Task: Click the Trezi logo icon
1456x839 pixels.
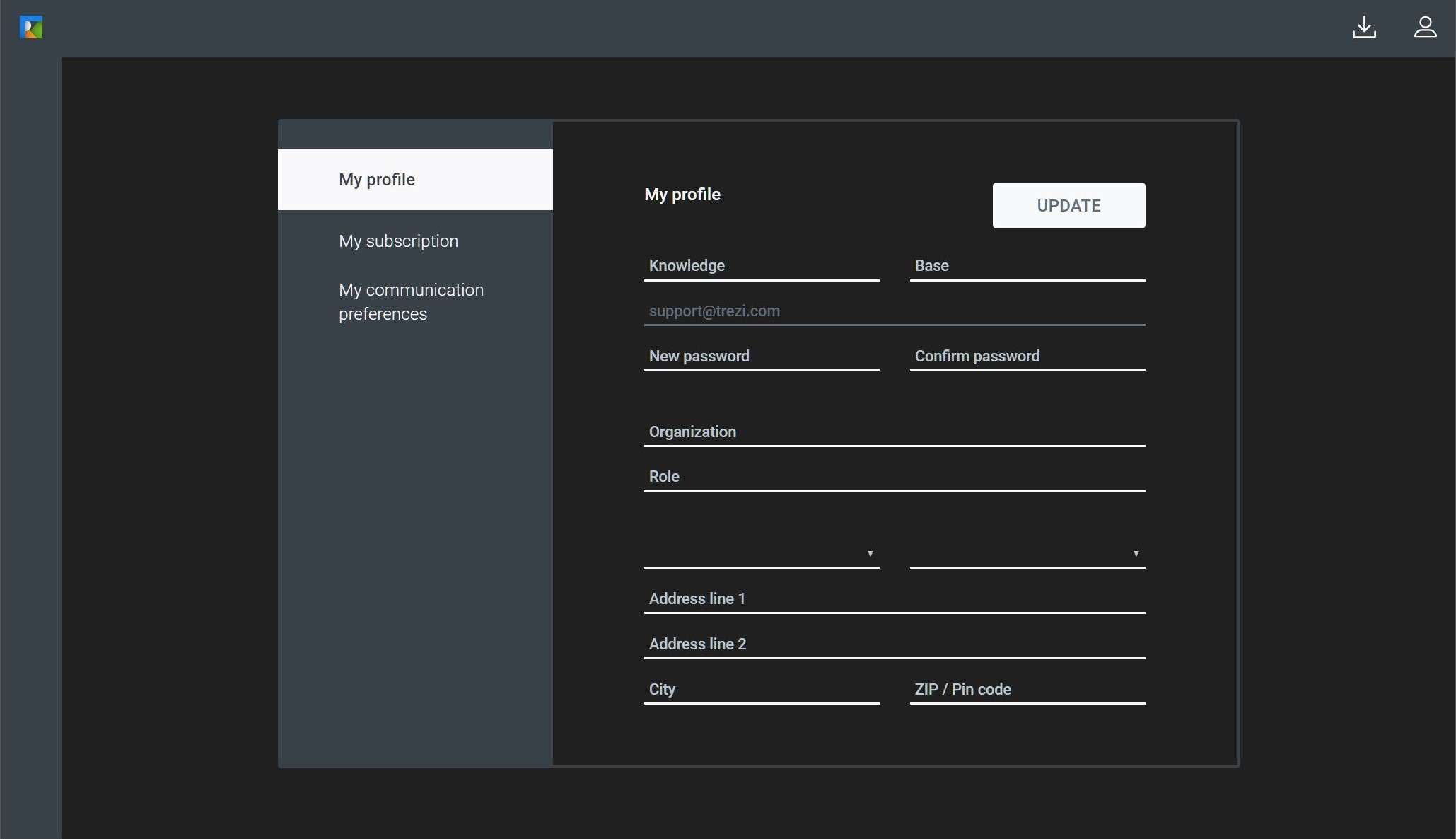Action: [x=31, y=28]
